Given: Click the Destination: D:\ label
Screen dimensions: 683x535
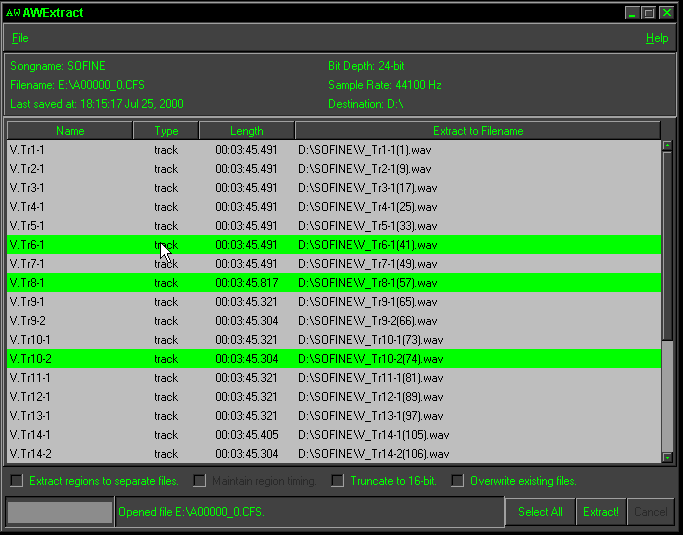Looking at the screenshot, I should [x=366, y=104].
